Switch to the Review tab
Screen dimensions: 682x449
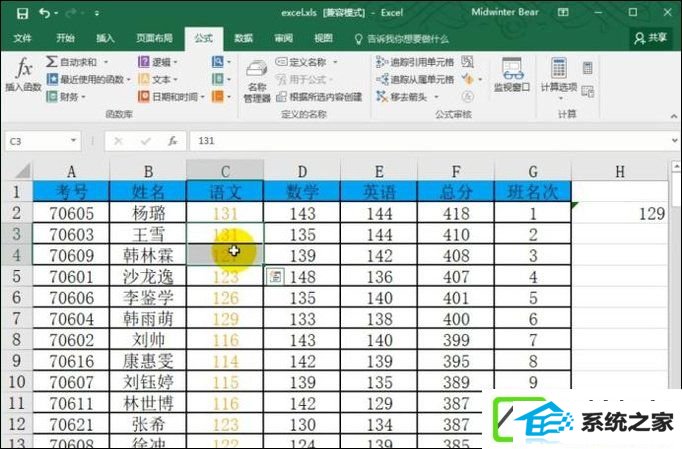tap(284, 38)
